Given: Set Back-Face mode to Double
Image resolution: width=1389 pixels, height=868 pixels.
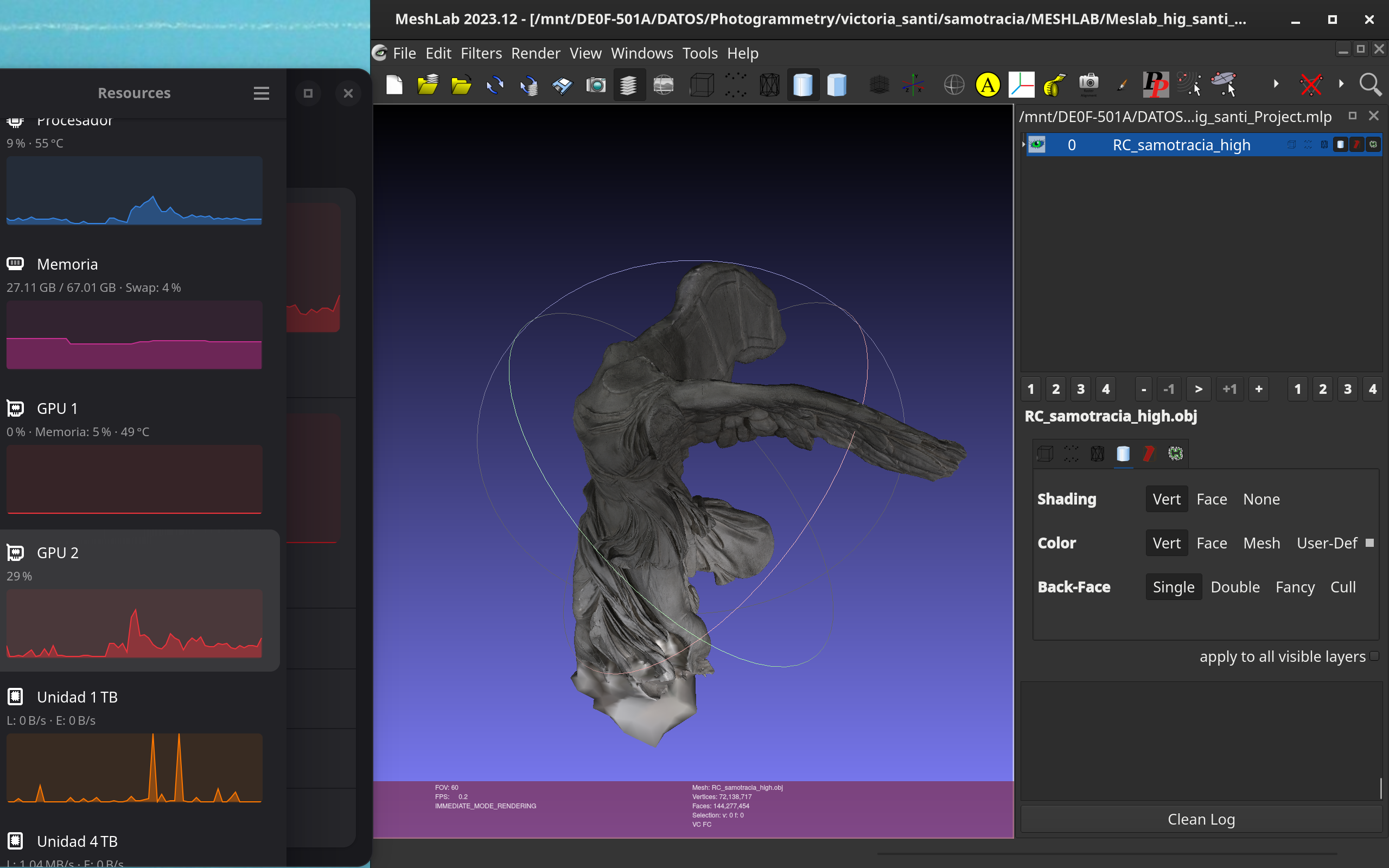Looking at the screenshot, I should coord(1234,586).
